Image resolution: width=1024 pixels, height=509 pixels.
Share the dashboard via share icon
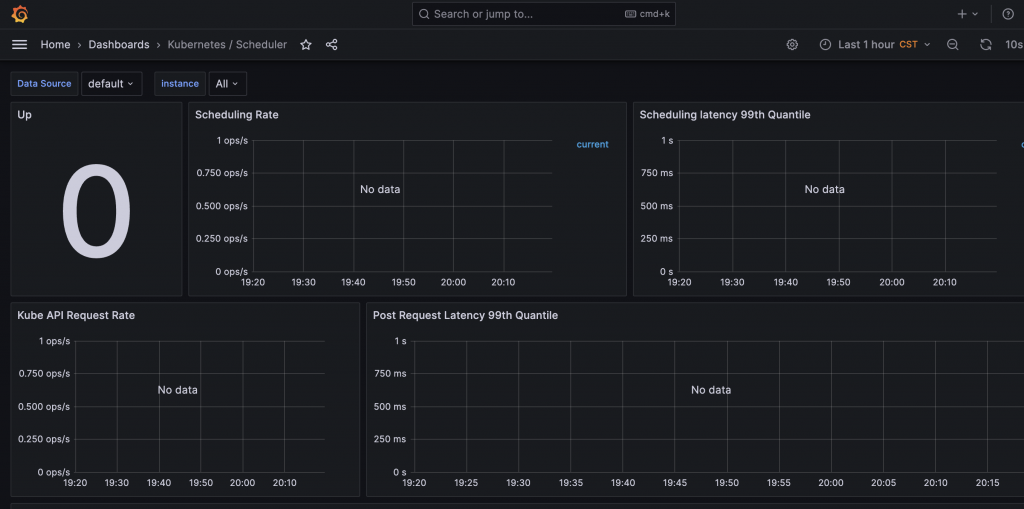[332, 44]
